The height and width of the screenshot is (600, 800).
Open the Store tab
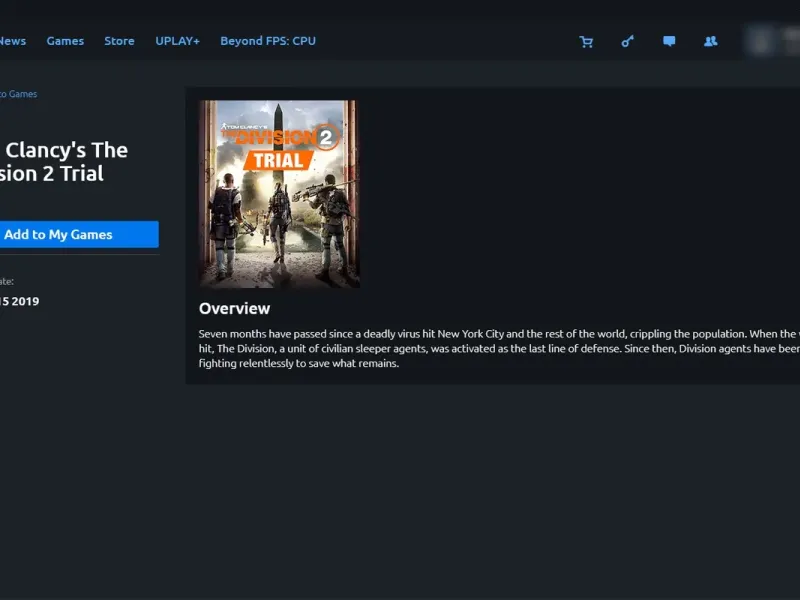(119, 41)
